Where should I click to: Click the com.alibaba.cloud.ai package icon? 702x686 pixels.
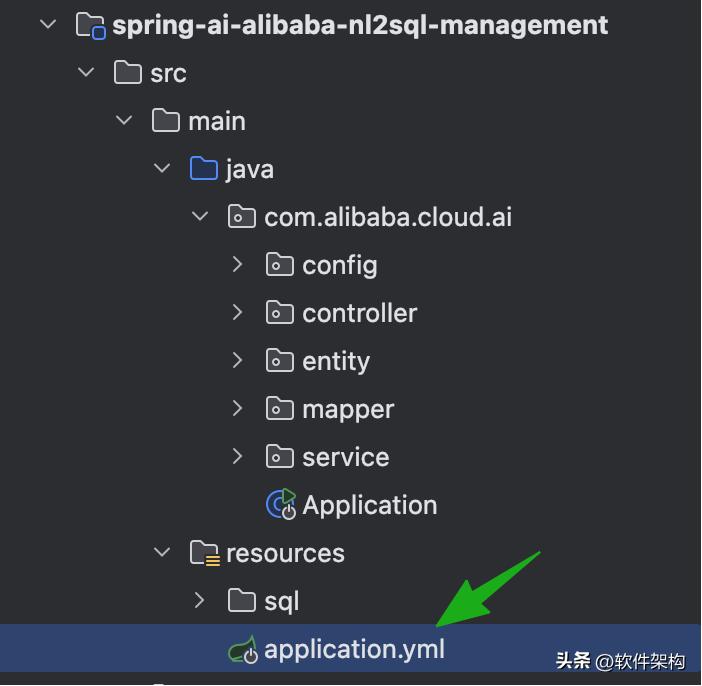click(242, 217)
